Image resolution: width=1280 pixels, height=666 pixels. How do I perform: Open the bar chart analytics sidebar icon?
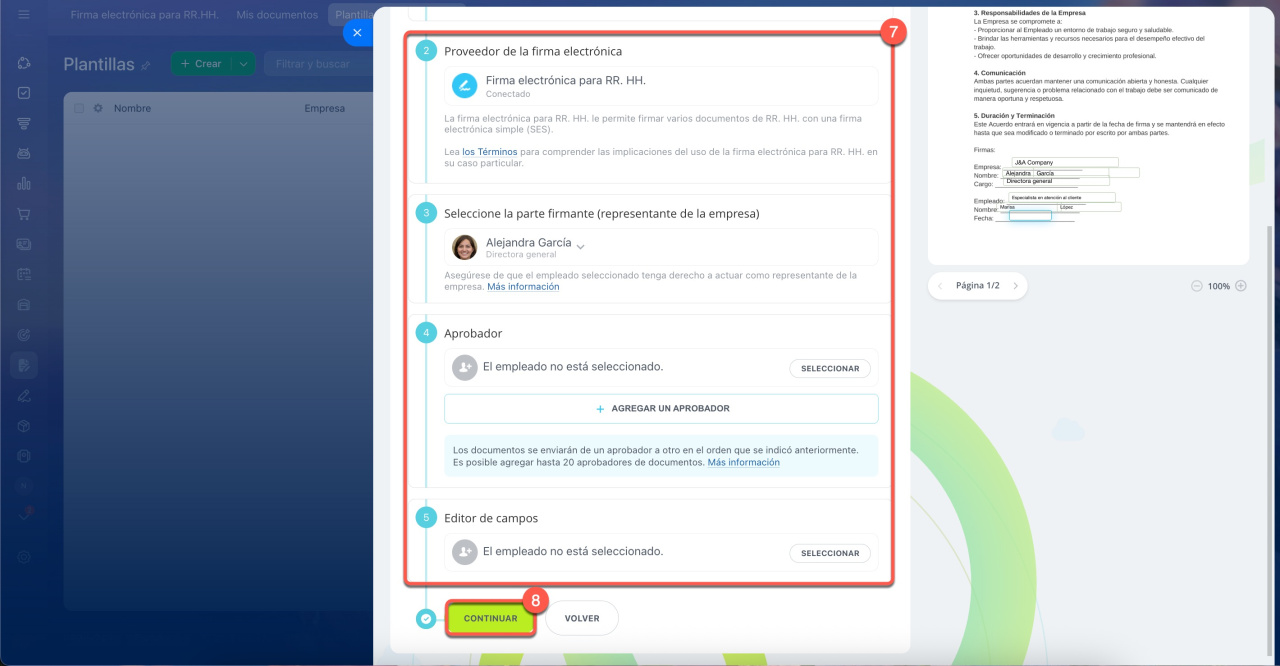point(24,183)
